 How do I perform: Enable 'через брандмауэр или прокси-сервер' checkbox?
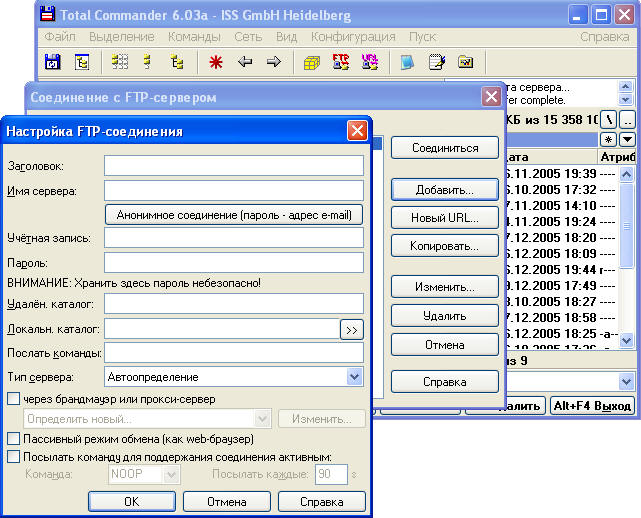tap(13, 399)
